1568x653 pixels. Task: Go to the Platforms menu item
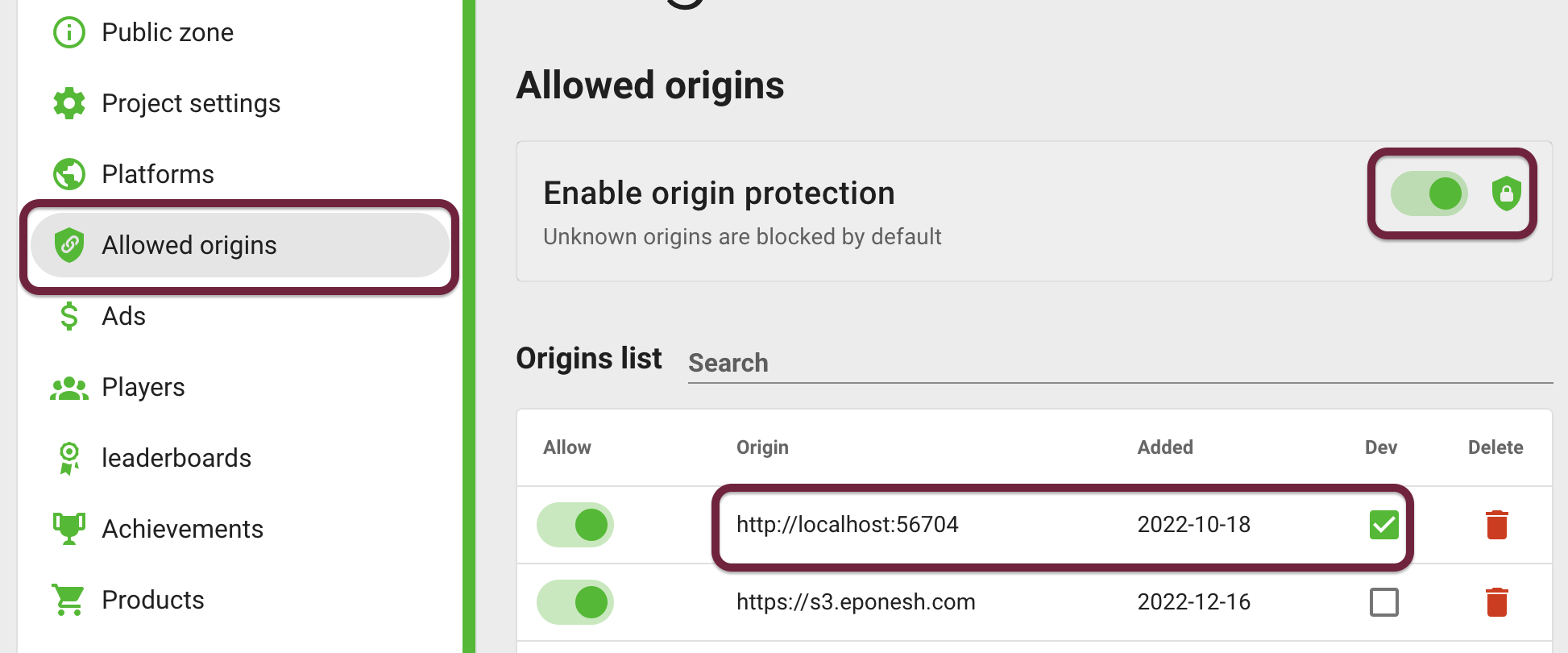tap(240, 174)
